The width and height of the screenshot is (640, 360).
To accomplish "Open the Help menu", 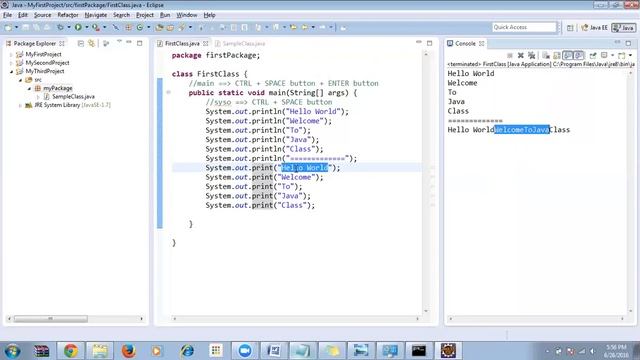I will coord(209,15).
